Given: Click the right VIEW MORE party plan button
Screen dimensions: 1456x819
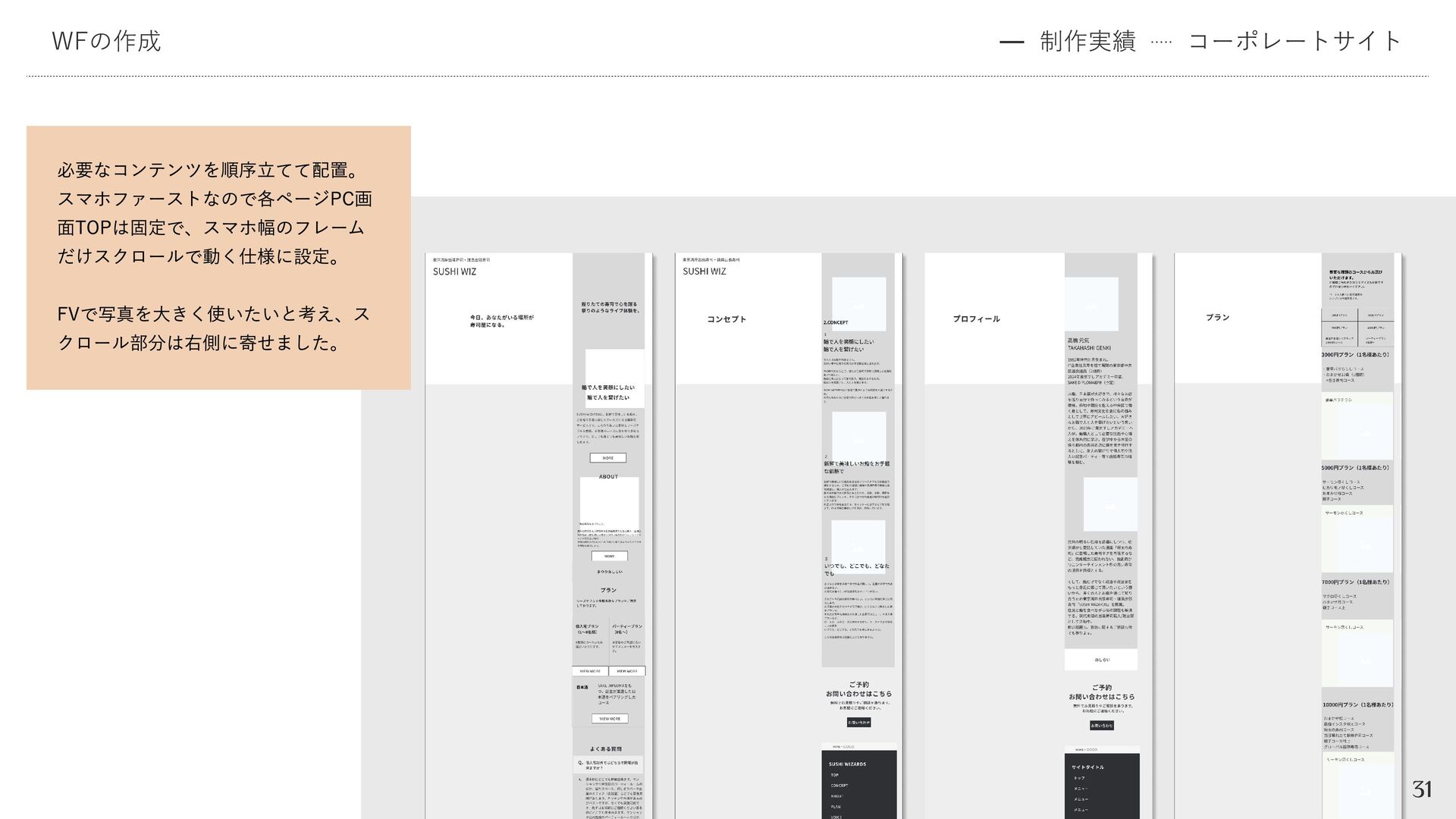Looking at the screenshot, I should (627, 671).
